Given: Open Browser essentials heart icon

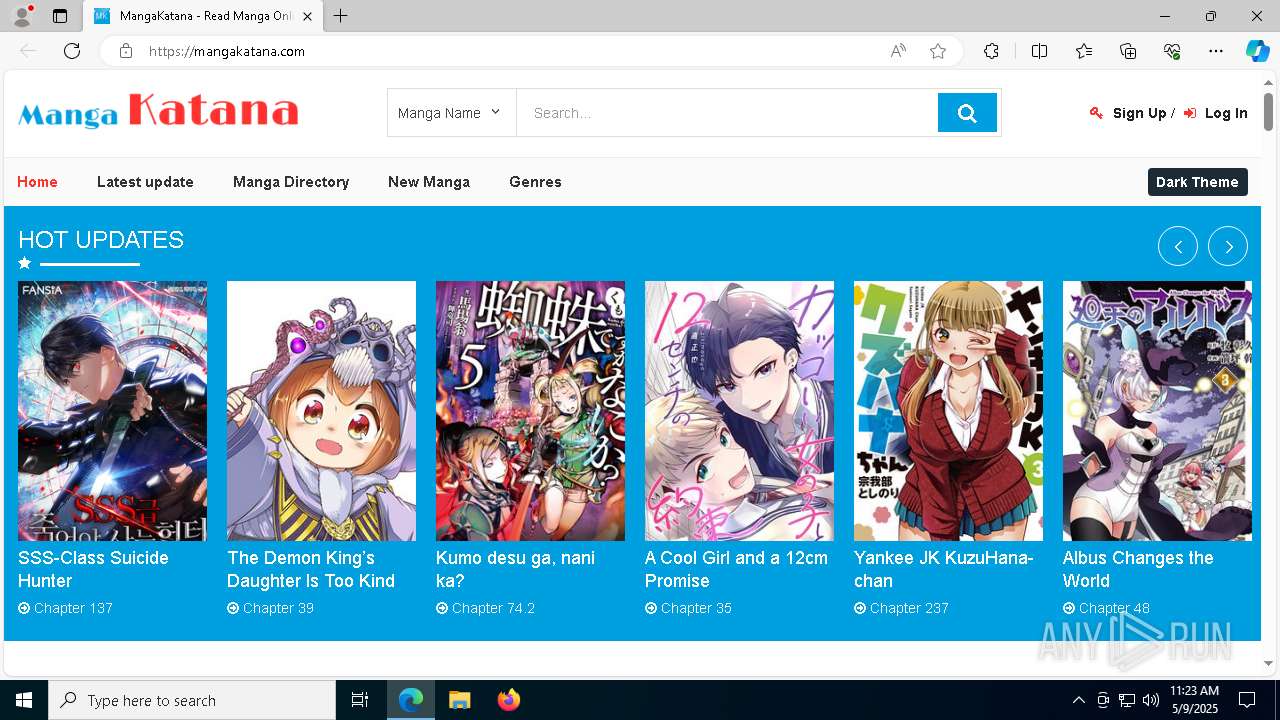Looking at the screenshot, I should (1172, 51).
